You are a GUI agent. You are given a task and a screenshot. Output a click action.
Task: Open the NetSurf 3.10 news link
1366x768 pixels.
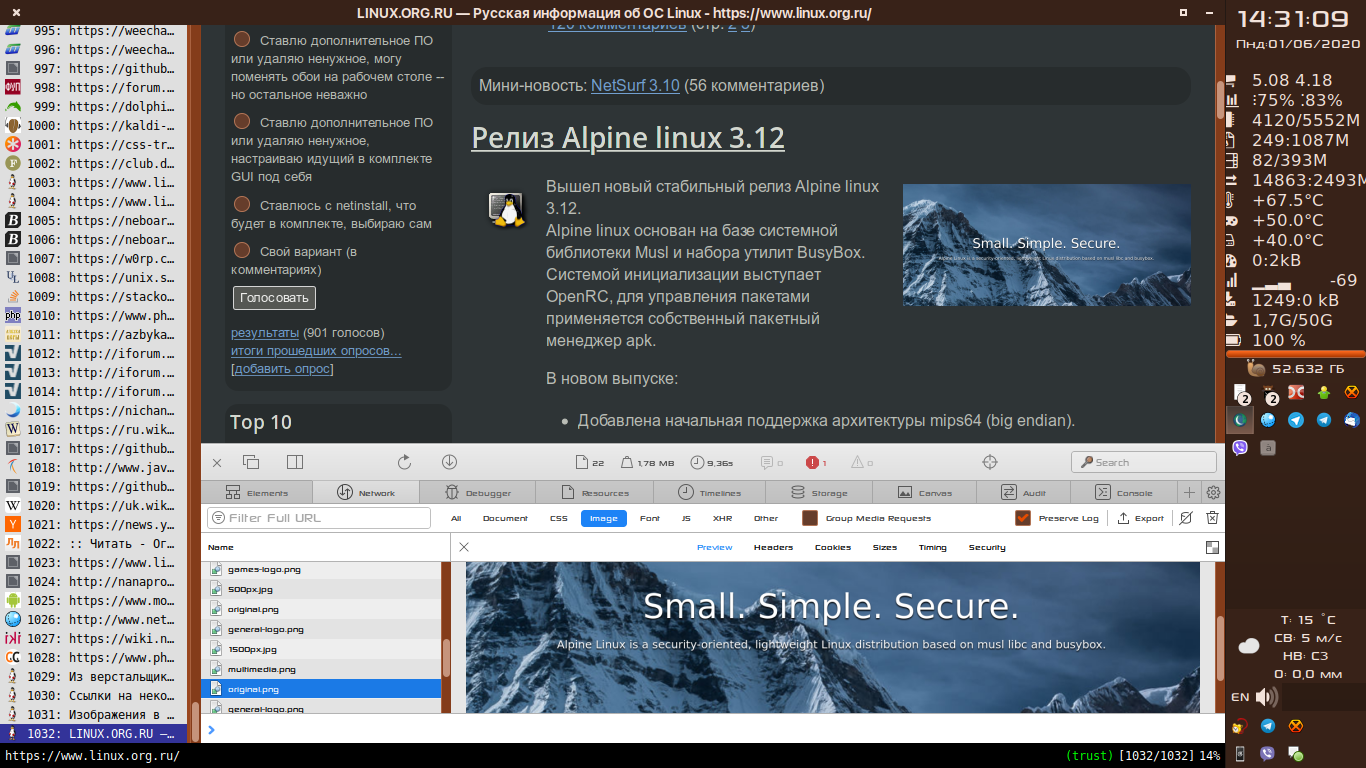coord(635,86)
